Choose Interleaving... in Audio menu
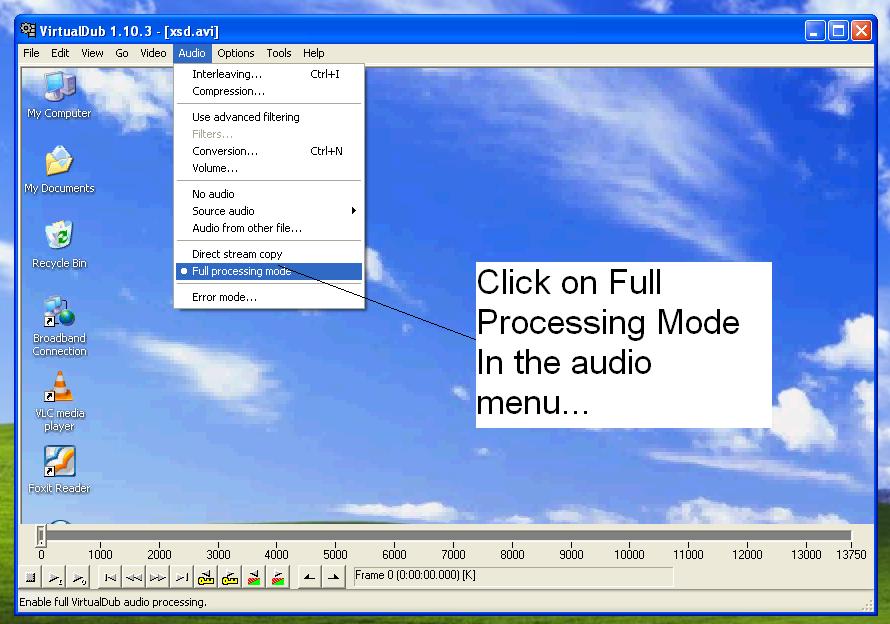 click(269, 74)
